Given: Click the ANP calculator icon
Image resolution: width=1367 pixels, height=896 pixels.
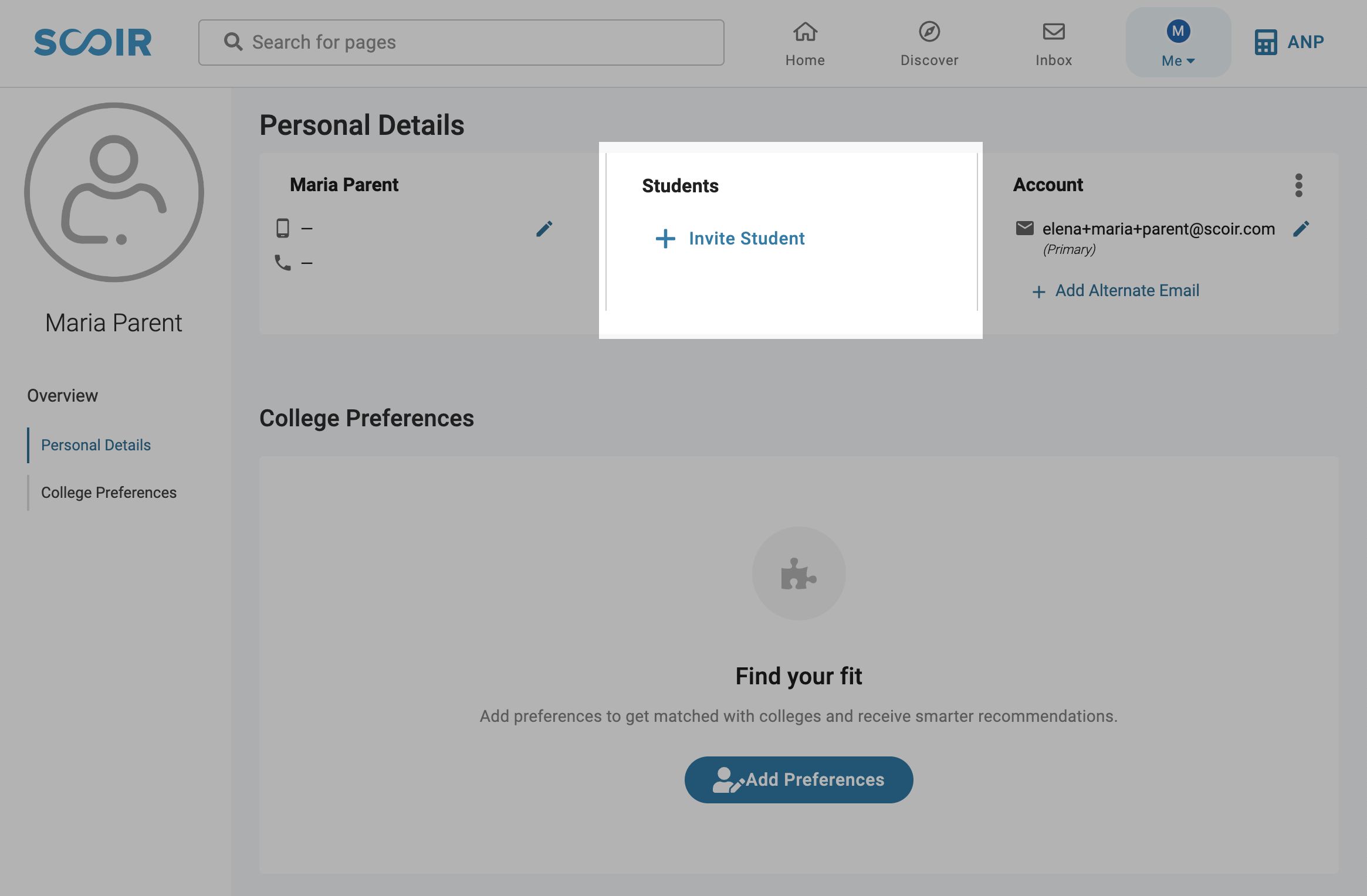Looking at the screenshot, I should 1266,42.
